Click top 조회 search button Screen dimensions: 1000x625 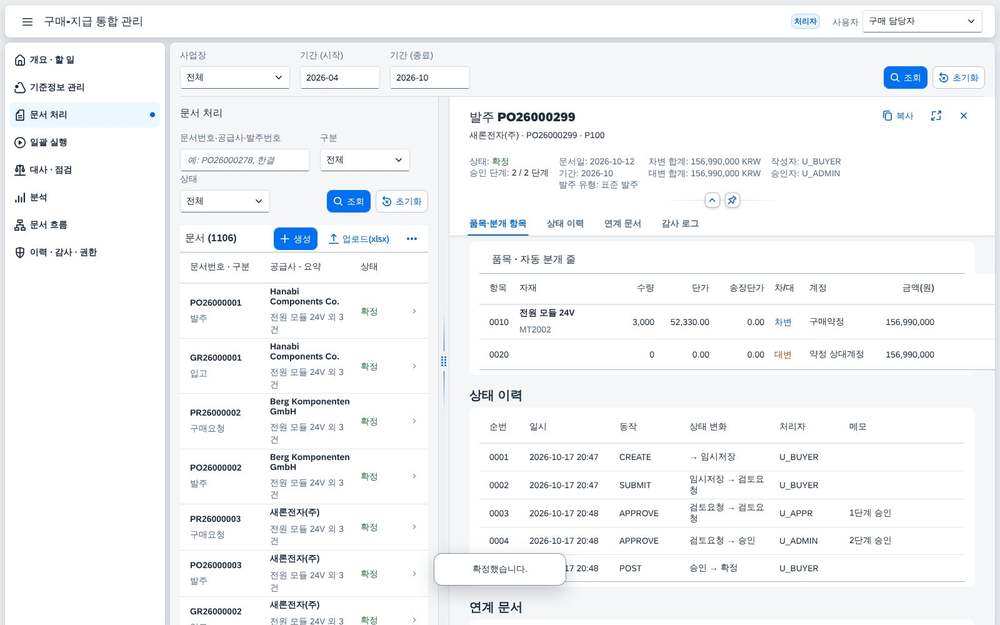point(905,78)
